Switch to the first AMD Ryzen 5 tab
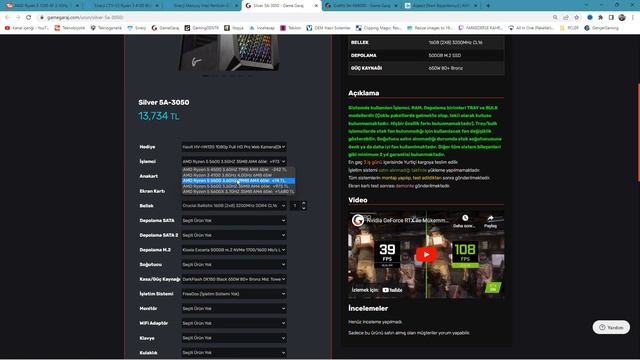The image size is (640, 360). (x=41, y=6)
